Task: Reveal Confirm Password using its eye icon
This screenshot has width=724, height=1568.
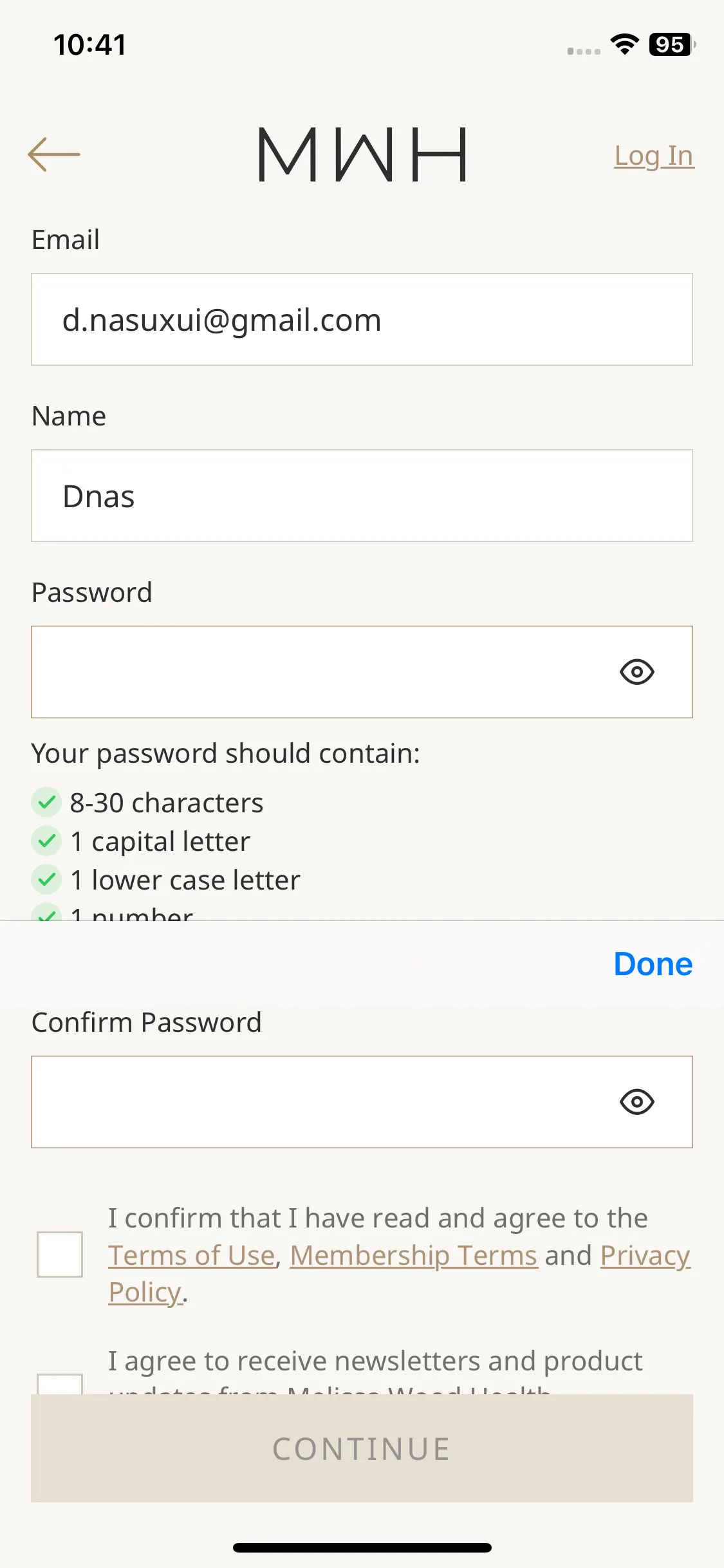Action: coord(636,1102)
